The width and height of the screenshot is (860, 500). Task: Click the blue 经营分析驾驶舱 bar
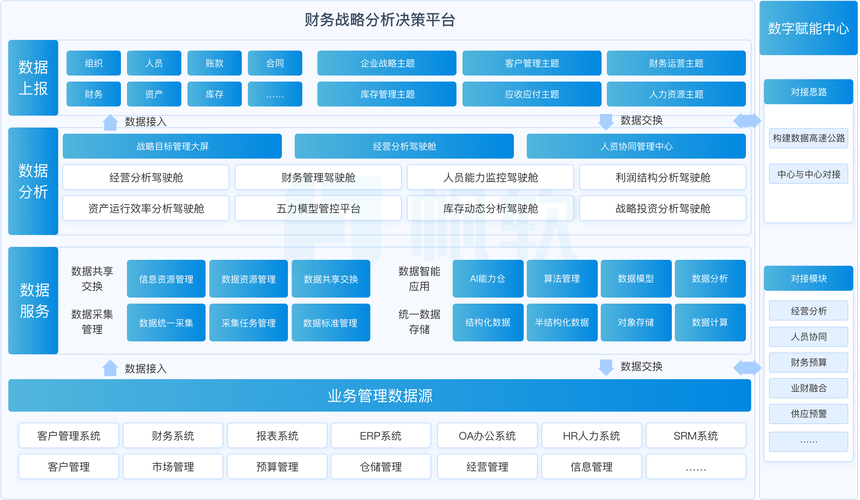coord(404,146)
